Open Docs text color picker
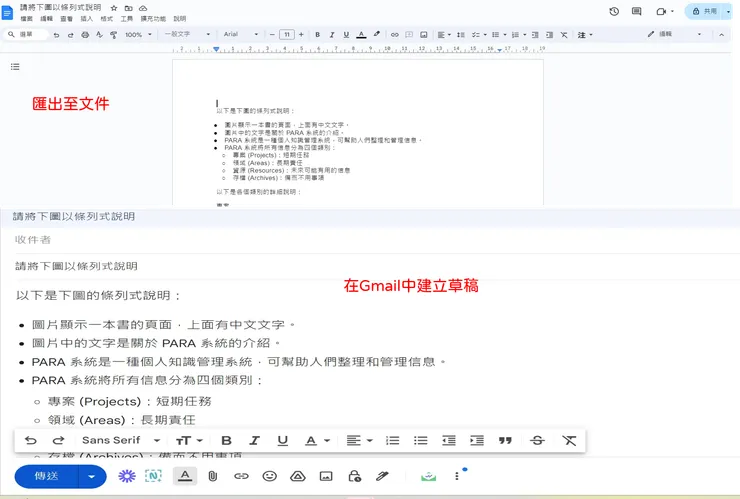 362,34
